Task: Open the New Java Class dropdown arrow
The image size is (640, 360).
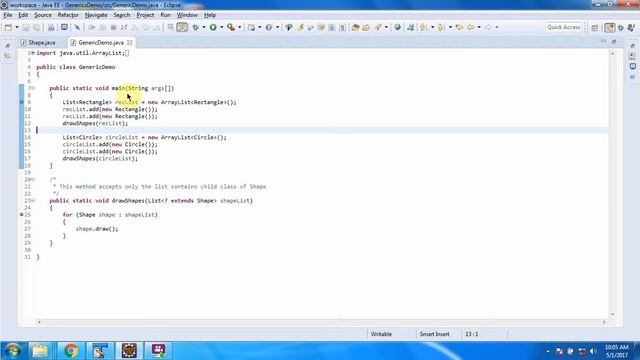Action: pos(278,27)
